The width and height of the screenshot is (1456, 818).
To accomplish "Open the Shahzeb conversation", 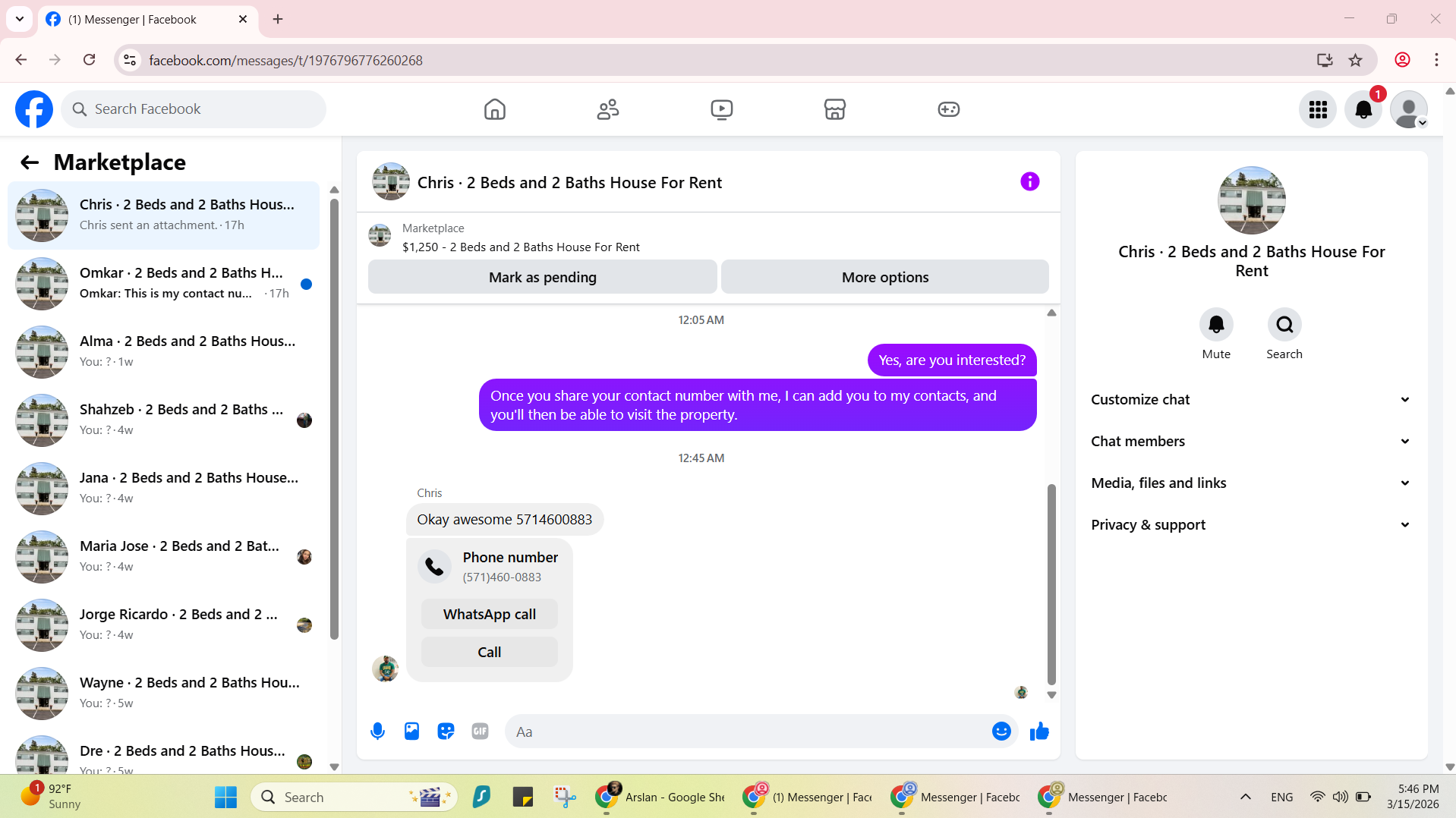I will tap(163, 420).
